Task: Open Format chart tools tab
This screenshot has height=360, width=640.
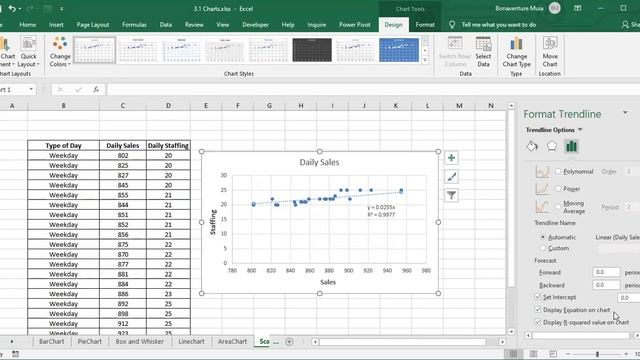Action: pyautogui.click(x=425, y=24)
